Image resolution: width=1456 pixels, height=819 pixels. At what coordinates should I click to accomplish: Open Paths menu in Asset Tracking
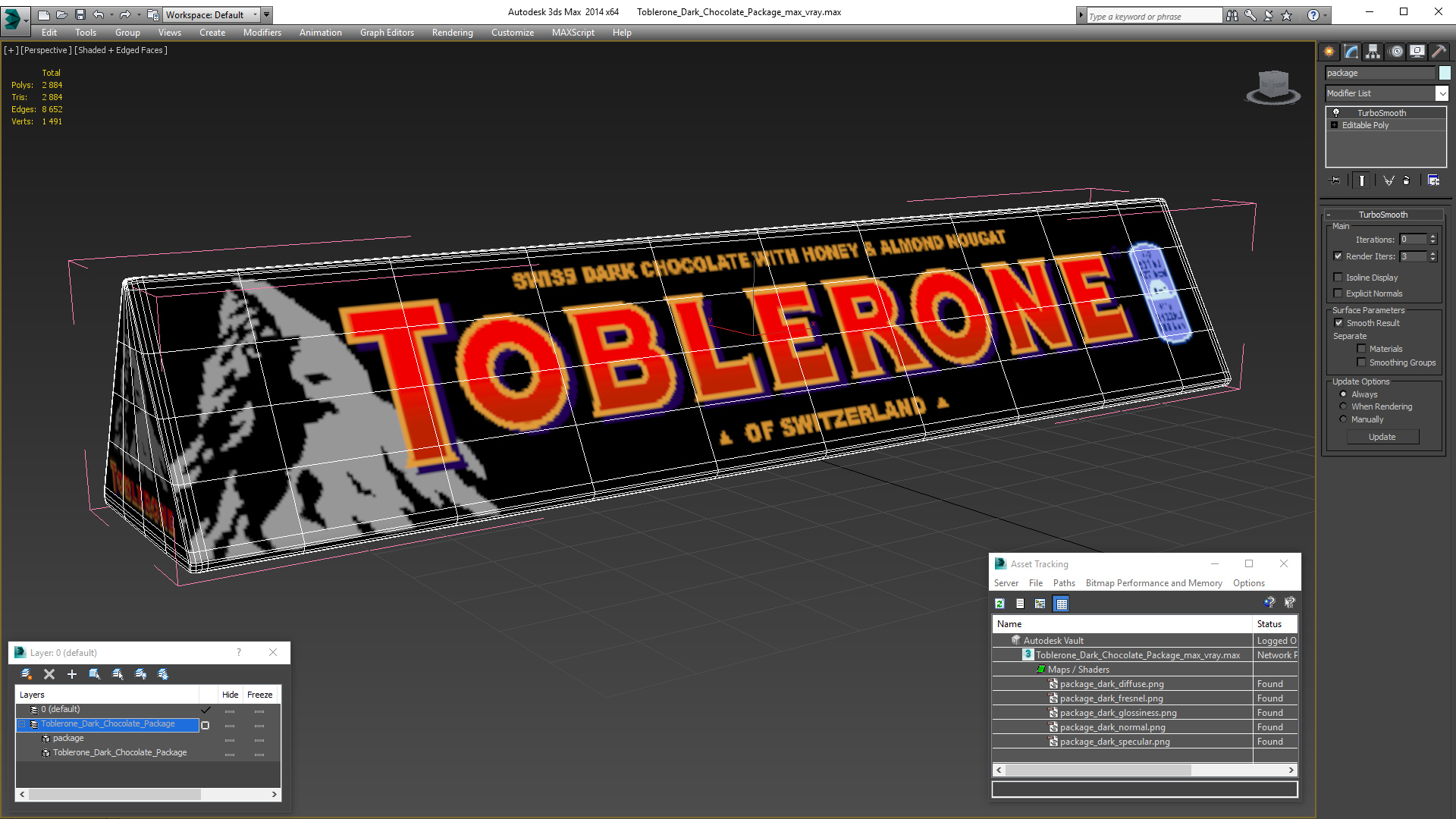pos(1064,583)
